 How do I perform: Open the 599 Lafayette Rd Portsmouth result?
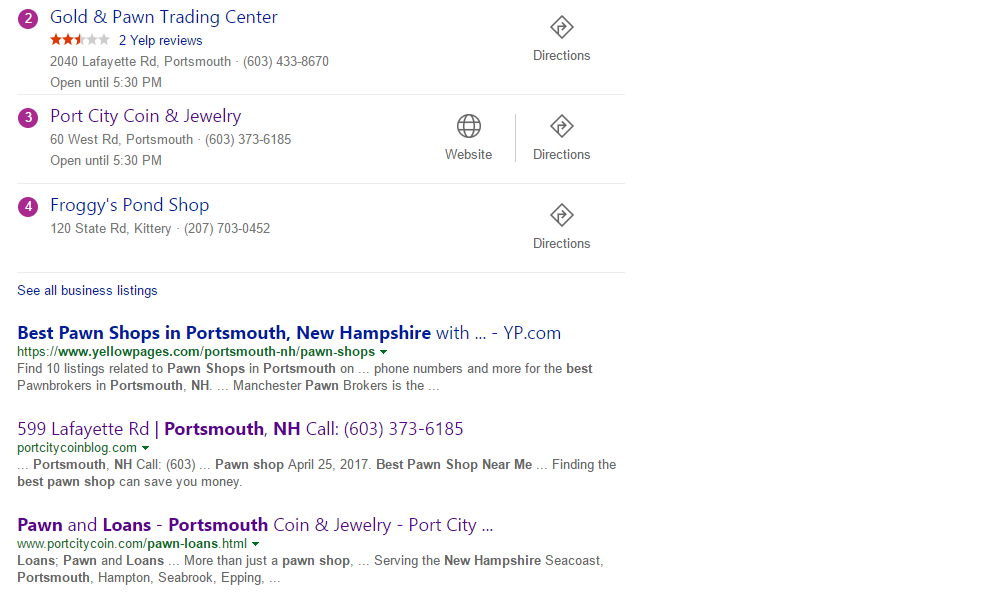(240, 429)
